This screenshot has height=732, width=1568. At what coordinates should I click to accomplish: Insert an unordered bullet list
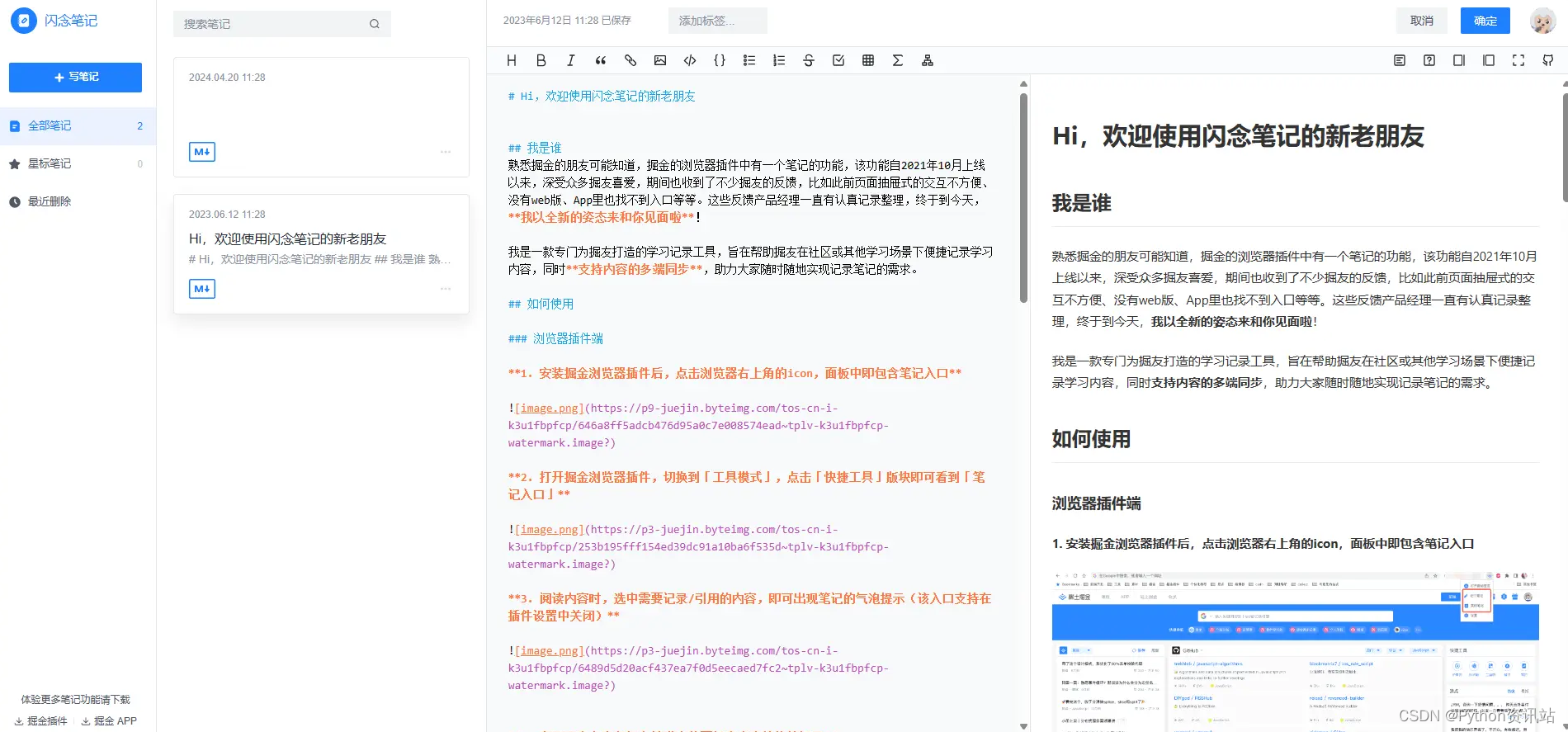tap(749, 60)
